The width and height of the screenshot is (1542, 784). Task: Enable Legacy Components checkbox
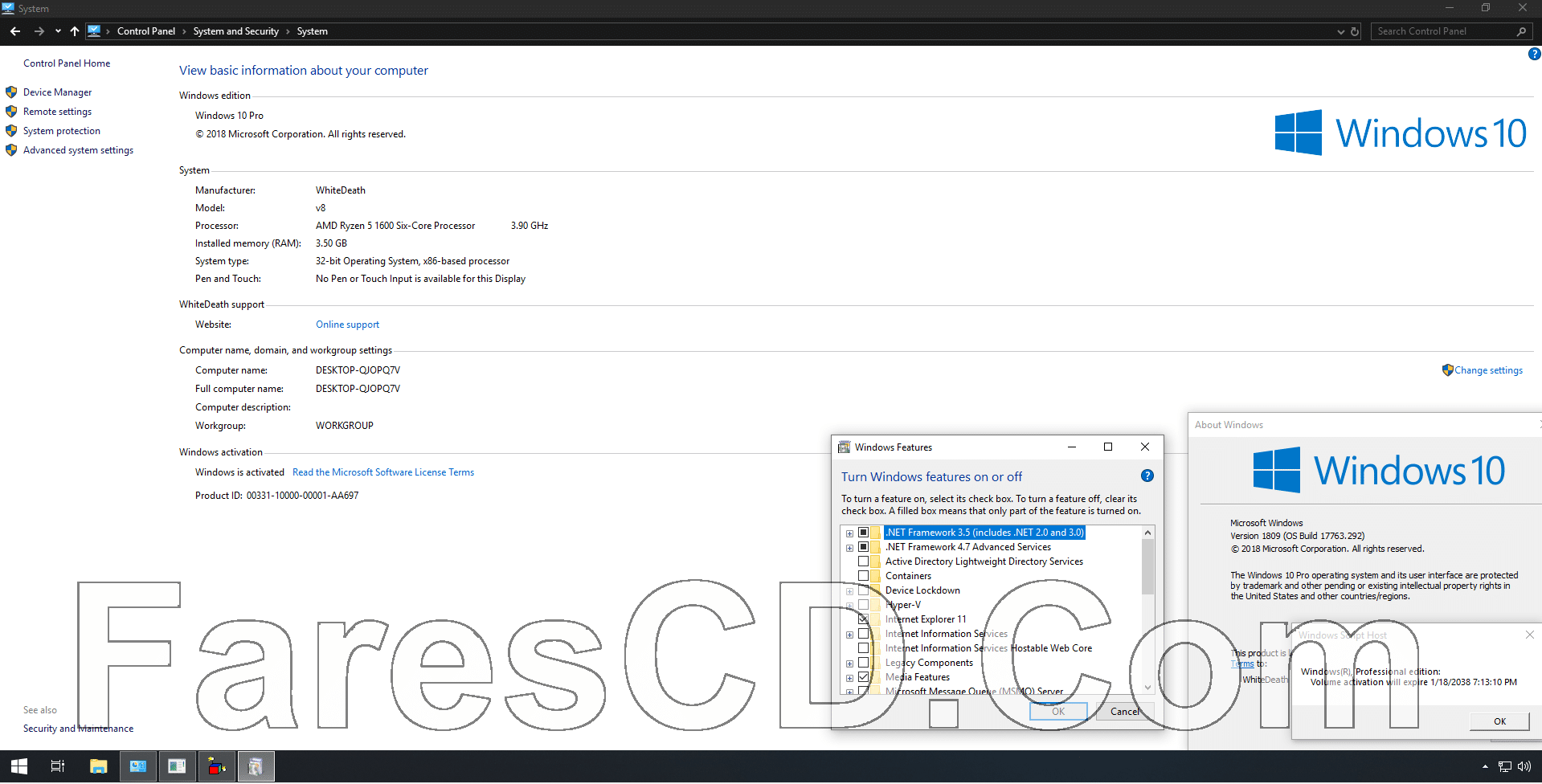pos(863,663)
